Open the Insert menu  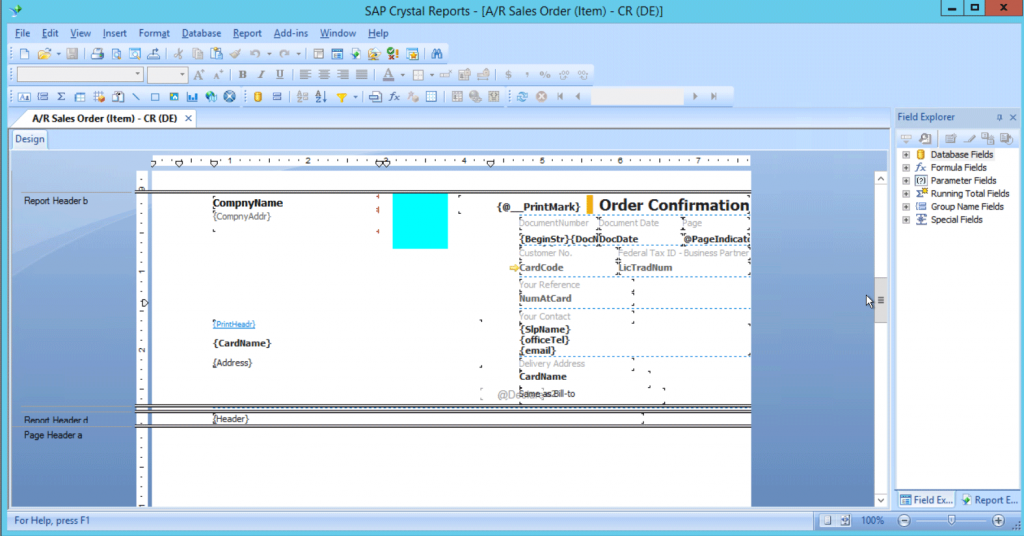pos(114,33)
